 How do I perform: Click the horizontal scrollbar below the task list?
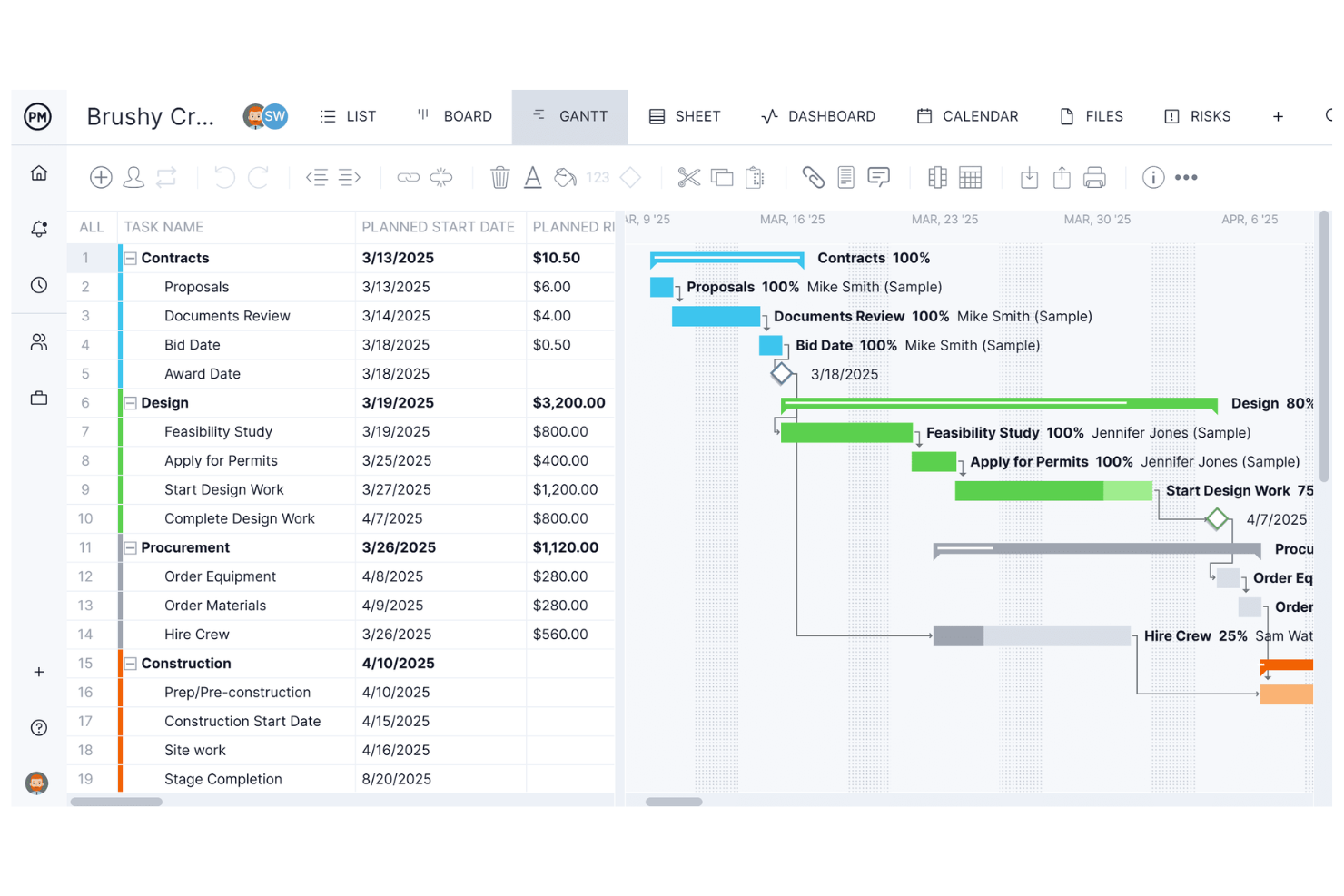pos(114,802)
